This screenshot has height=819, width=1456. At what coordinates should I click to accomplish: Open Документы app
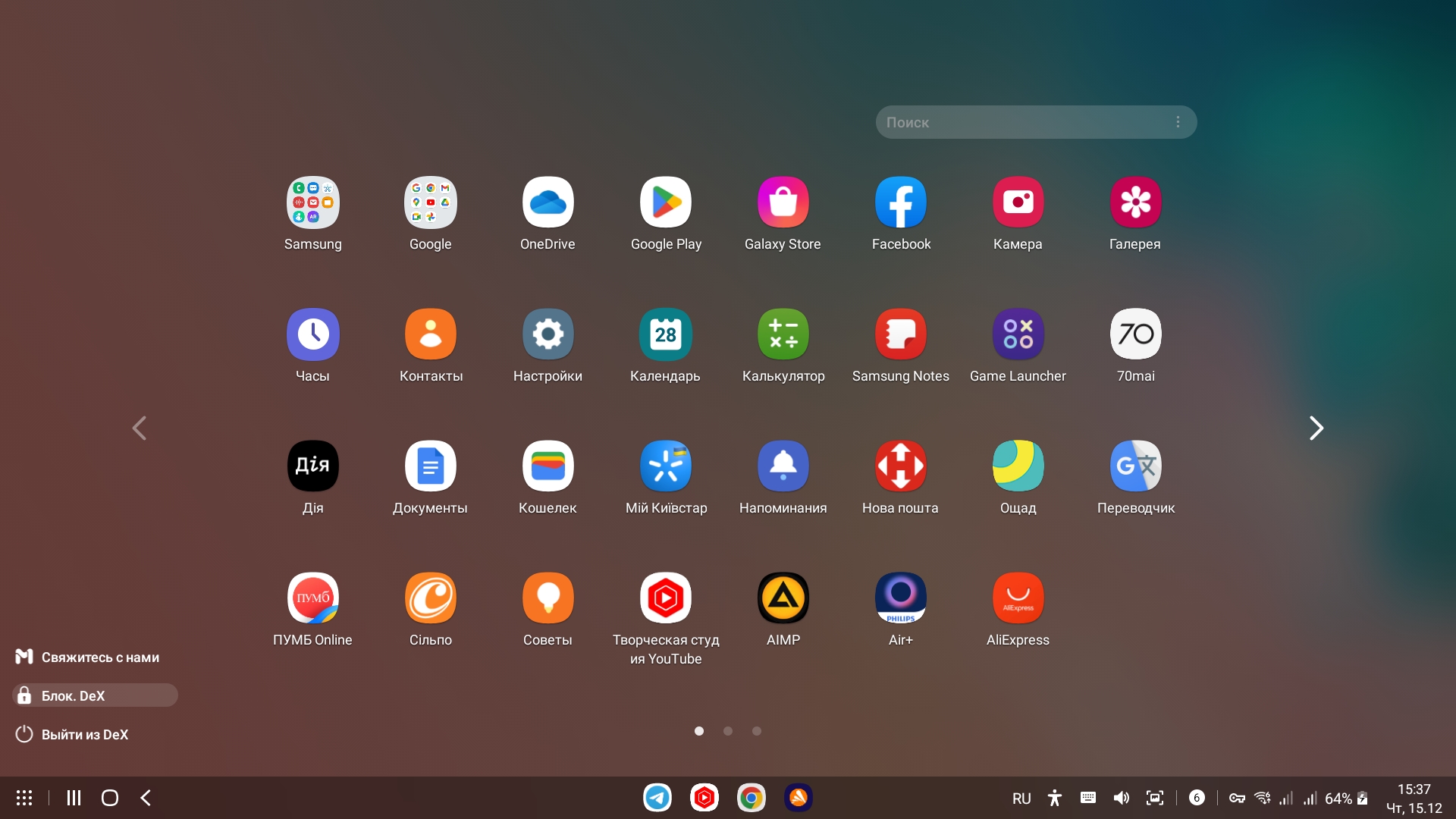pos(430,466)
